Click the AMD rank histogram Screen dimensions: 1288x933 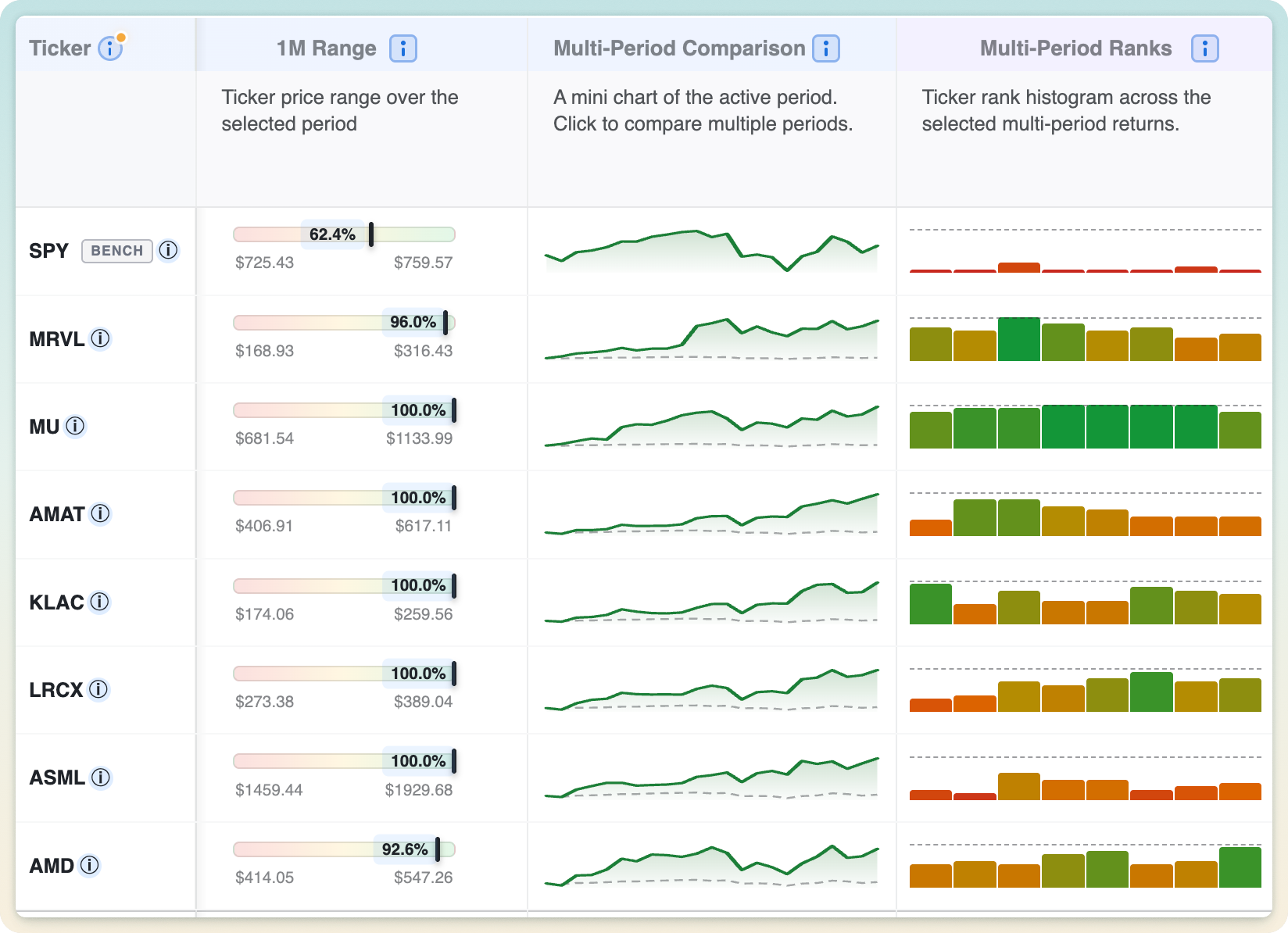[1086, 866]
